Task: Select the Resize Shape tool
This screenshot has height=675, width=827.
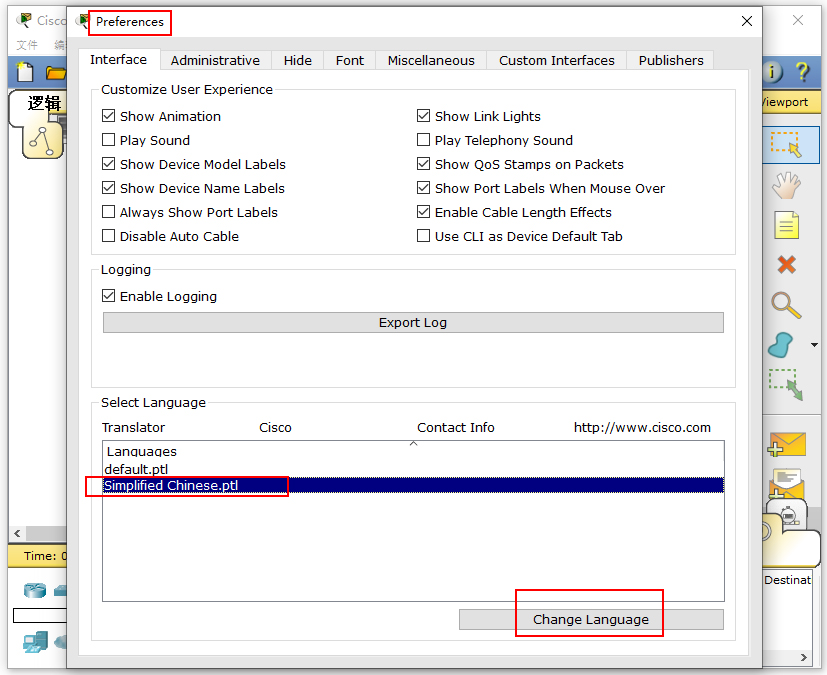Action: click(x=786, y=385)
